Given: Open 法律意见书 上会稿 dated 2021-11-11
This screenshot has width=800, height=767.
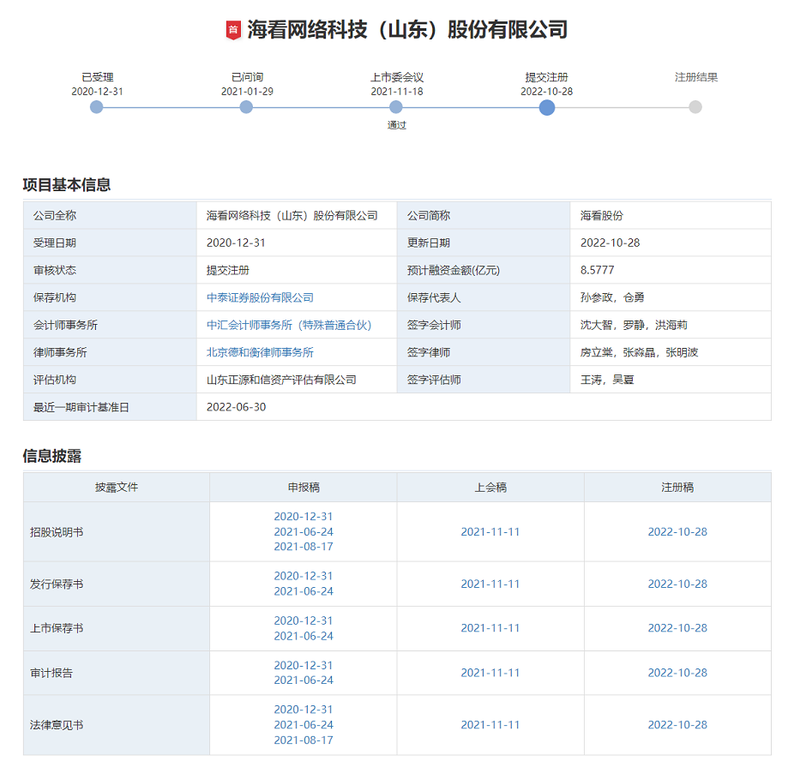Looking at the screenshot, I should coord(490,725).
